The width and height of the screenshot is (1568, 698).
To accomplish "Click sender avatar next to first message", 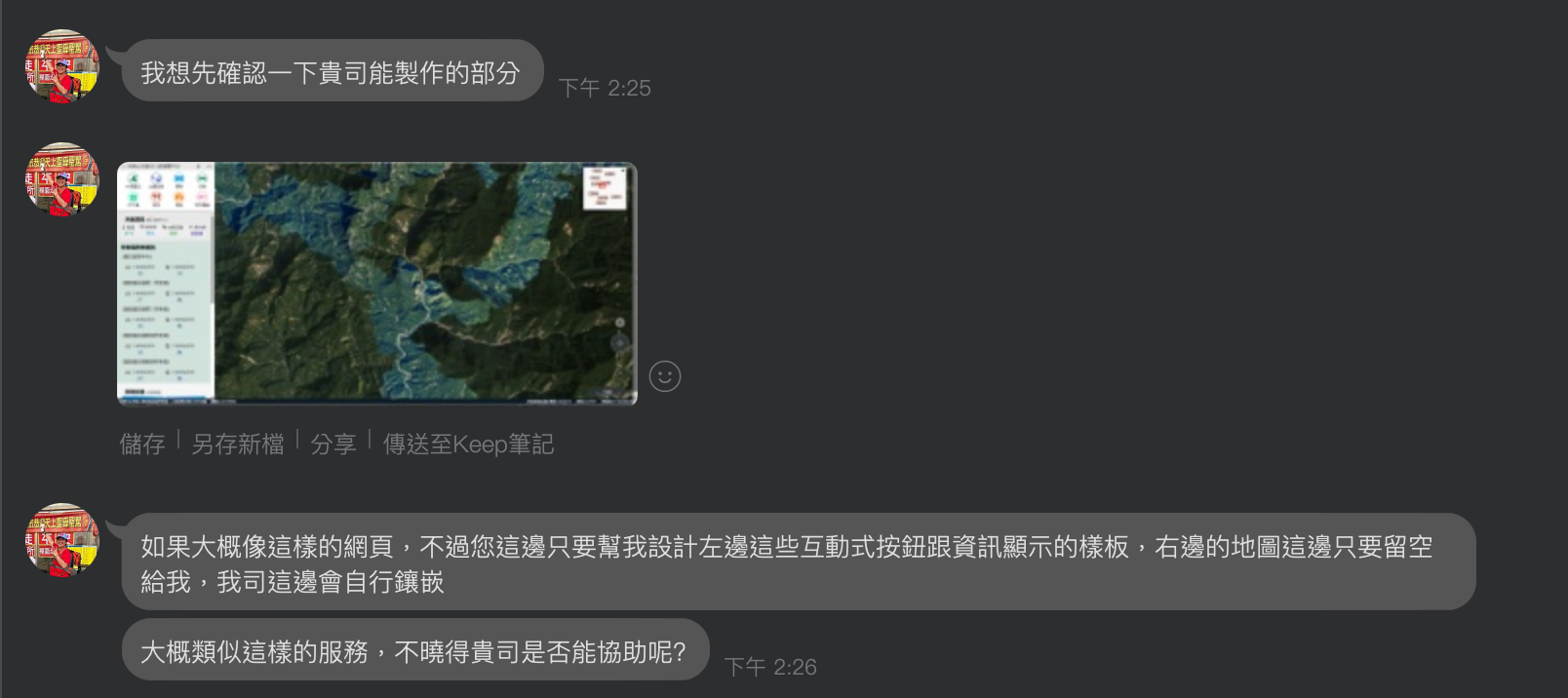I will 61,66.
